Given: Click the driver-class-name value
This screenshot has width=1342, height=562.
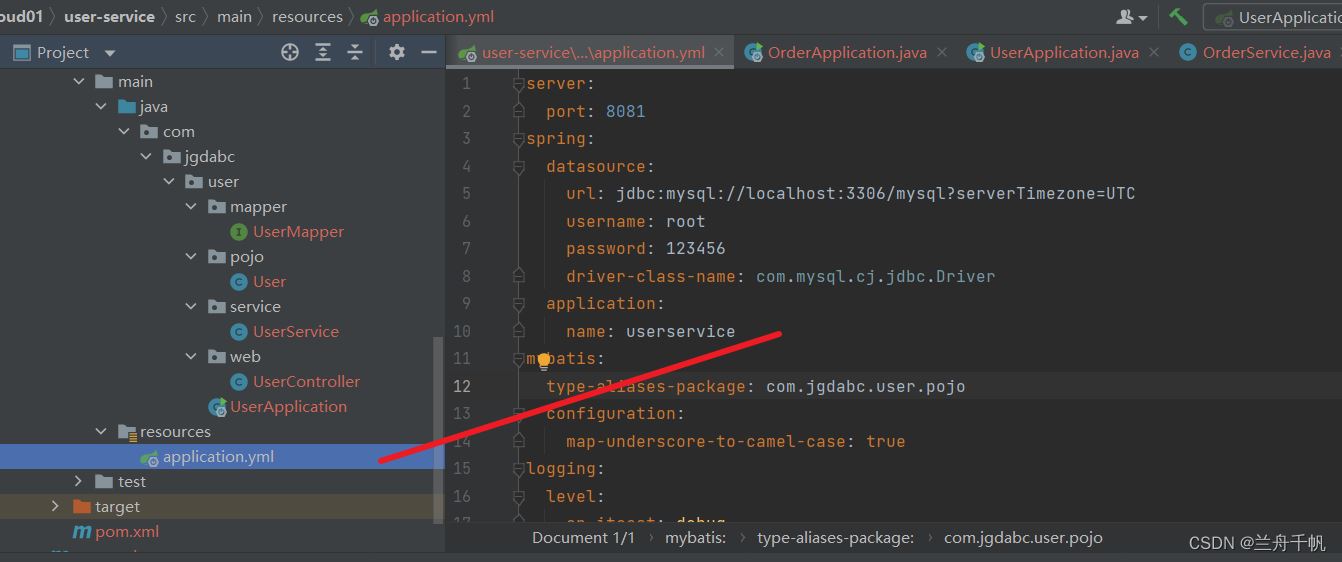Looking at the screenshot, I should (x=875, y=276).
